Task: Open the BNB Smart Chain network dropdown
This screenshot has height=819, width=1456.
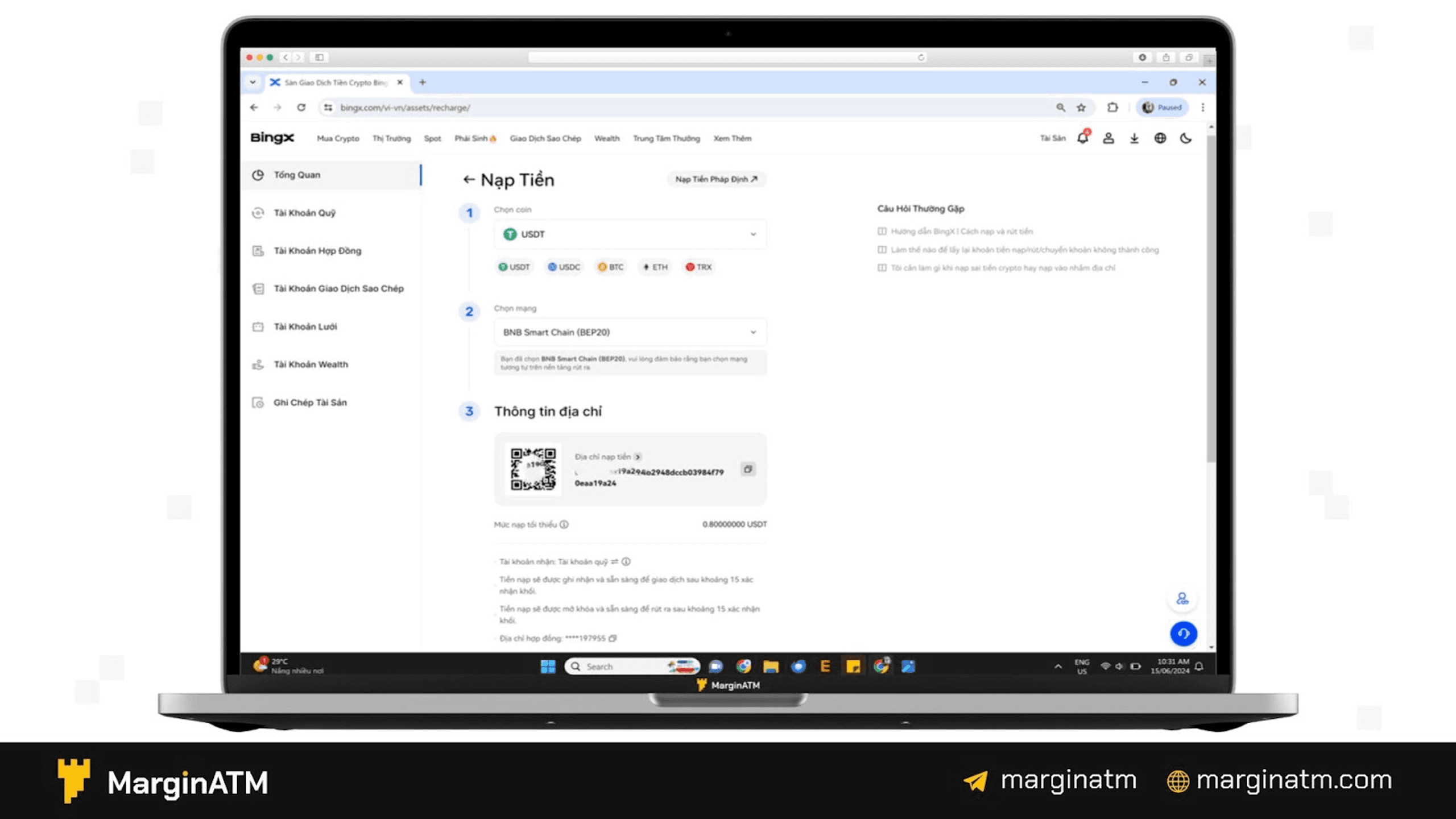Action: pos(630,332)
